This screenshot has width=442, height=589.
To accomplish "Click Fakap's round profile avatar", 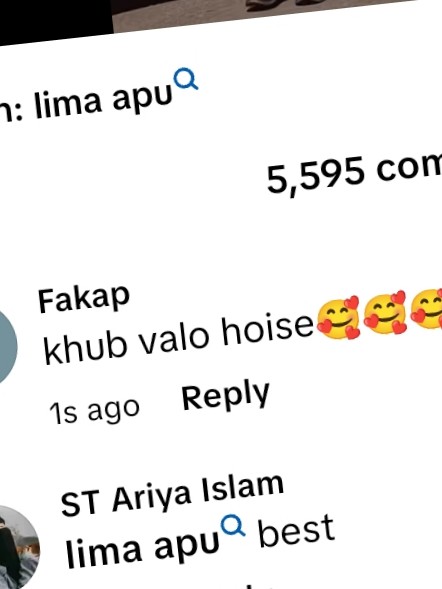I will (4, 344).
